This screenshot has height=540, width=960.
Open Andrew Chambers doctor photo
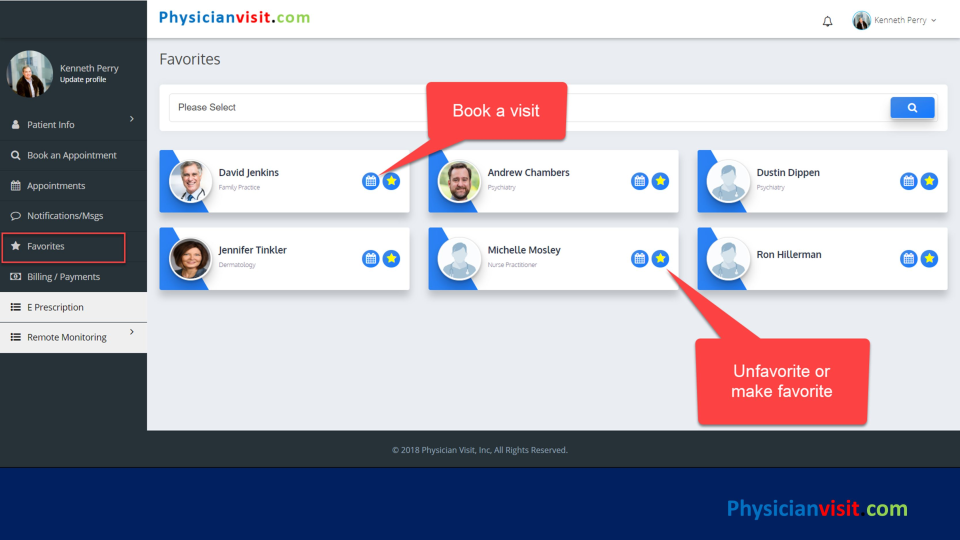459,181
